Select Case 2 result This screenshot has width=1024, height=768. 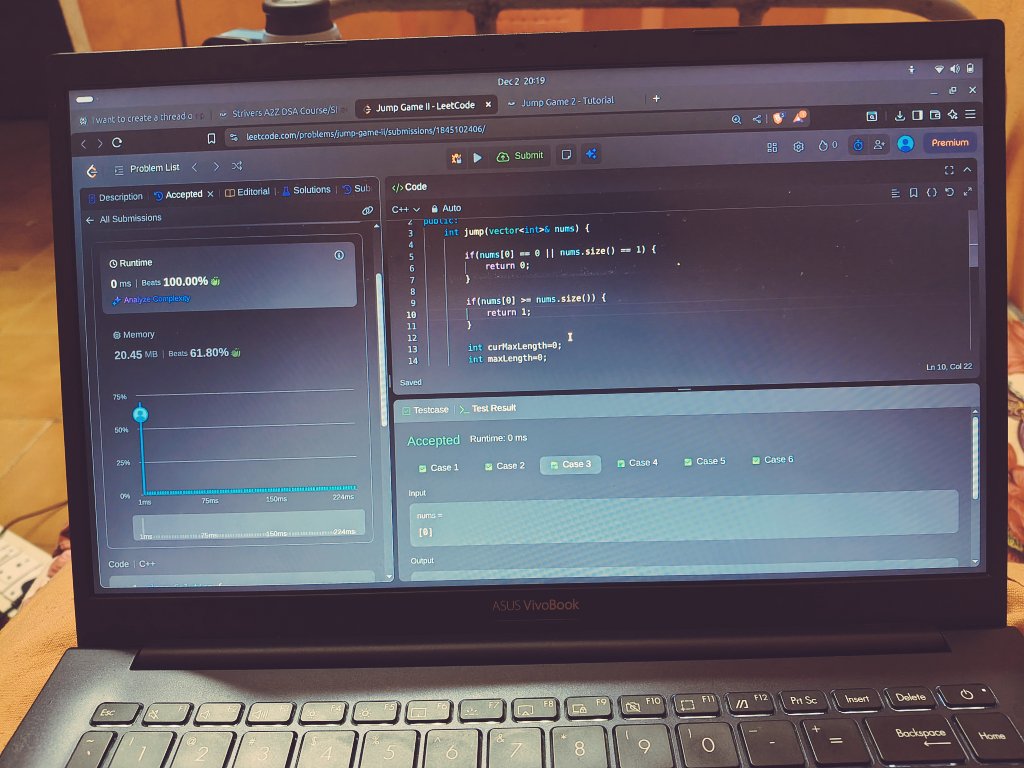click(505, 466)
